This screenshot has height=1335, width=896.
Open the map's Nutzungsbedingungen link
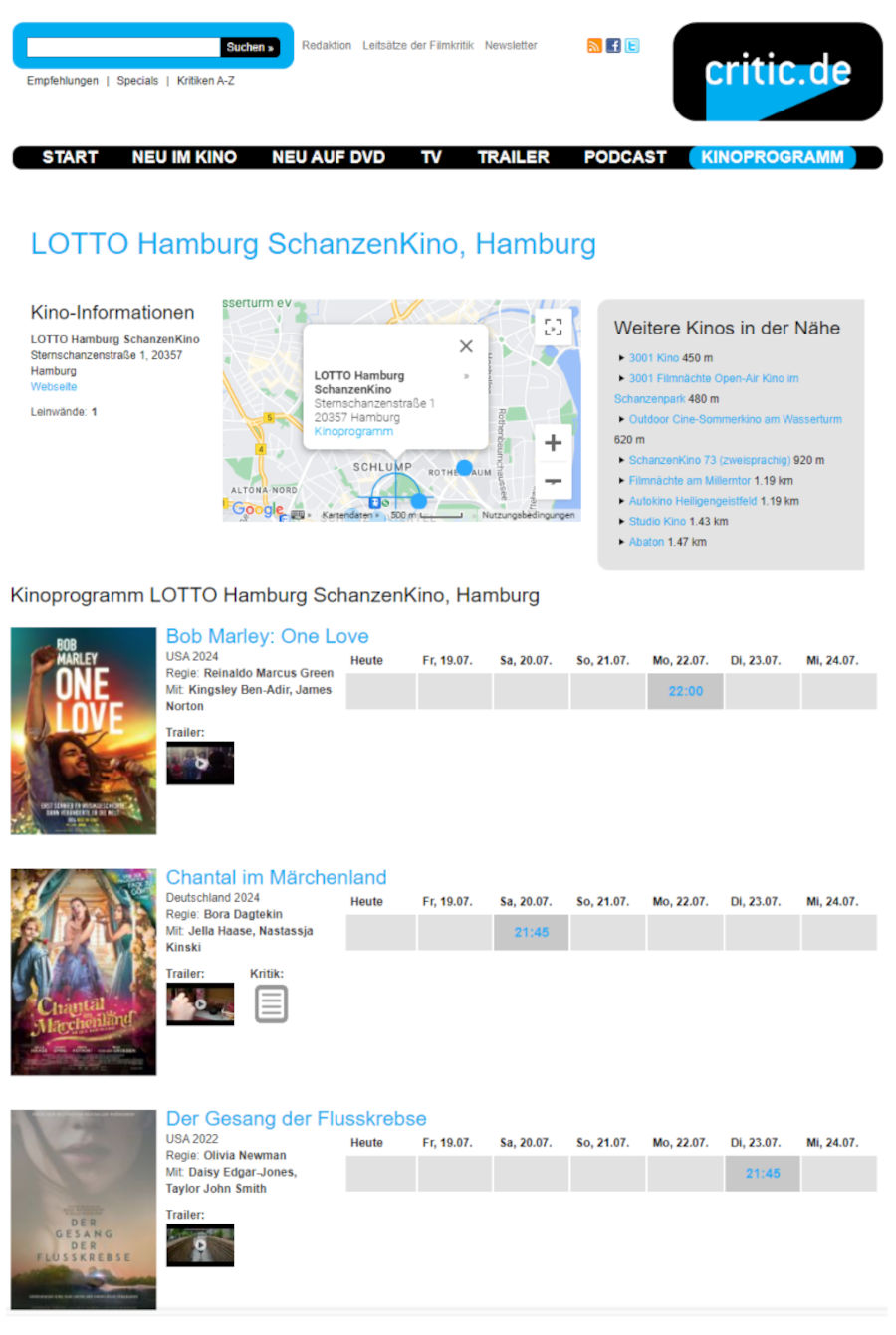coord(529,516)
